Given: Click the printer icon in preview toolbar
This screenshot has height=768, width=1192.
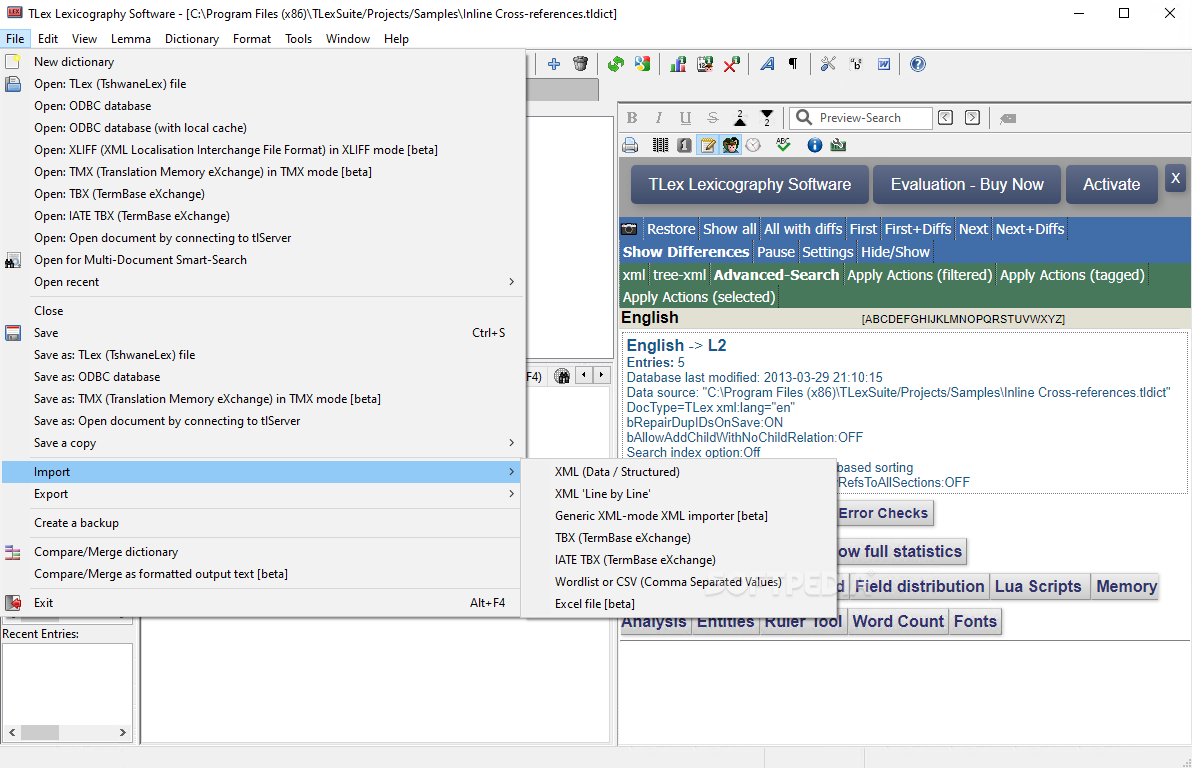Looking at the screenshot, I should (x=630, y=145).
